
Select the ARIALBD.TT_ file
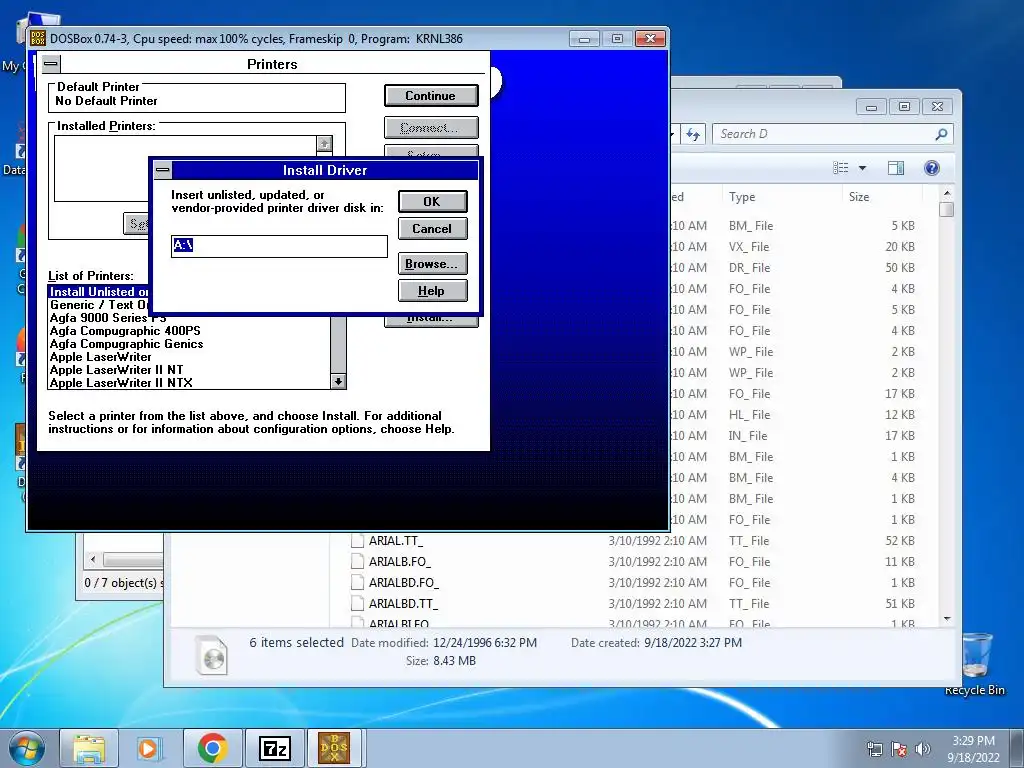(404, 603)
